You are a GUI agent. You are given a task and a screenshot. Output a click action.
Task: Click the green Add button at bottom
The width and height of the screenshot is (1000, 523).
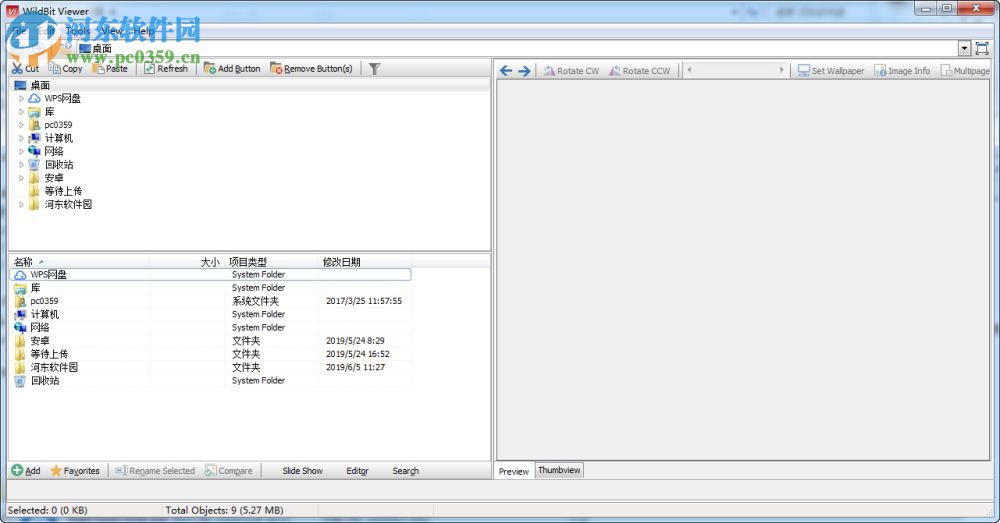[x=26, y=471]
